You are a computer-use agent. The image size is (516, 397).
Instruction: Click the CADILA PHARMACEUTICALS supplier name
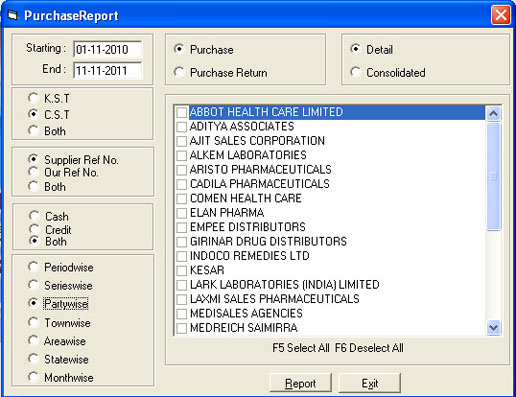pos(260,184)
